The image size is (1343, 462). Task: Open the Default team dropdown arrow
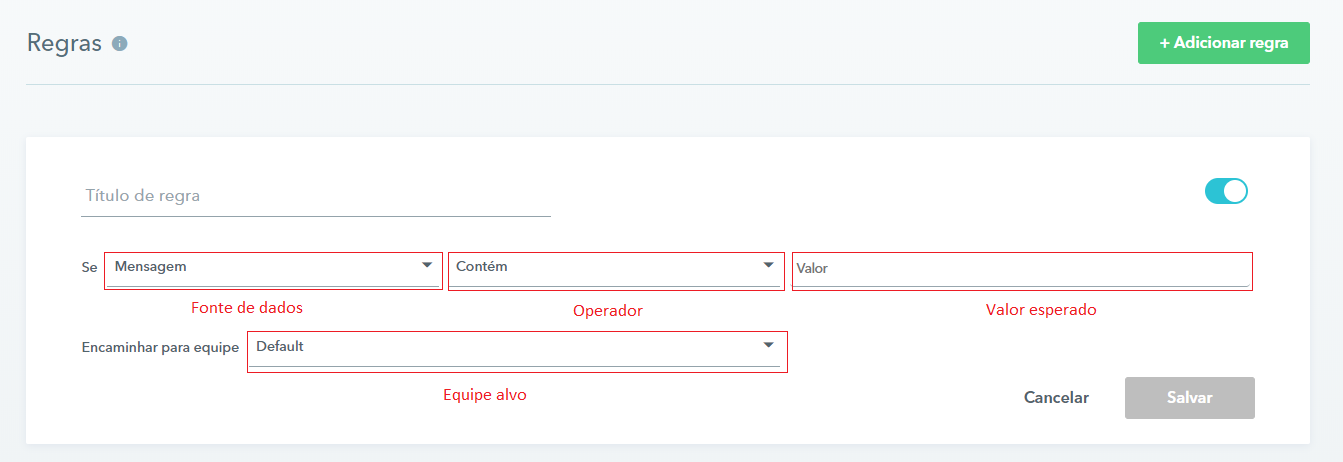point(768,345)
